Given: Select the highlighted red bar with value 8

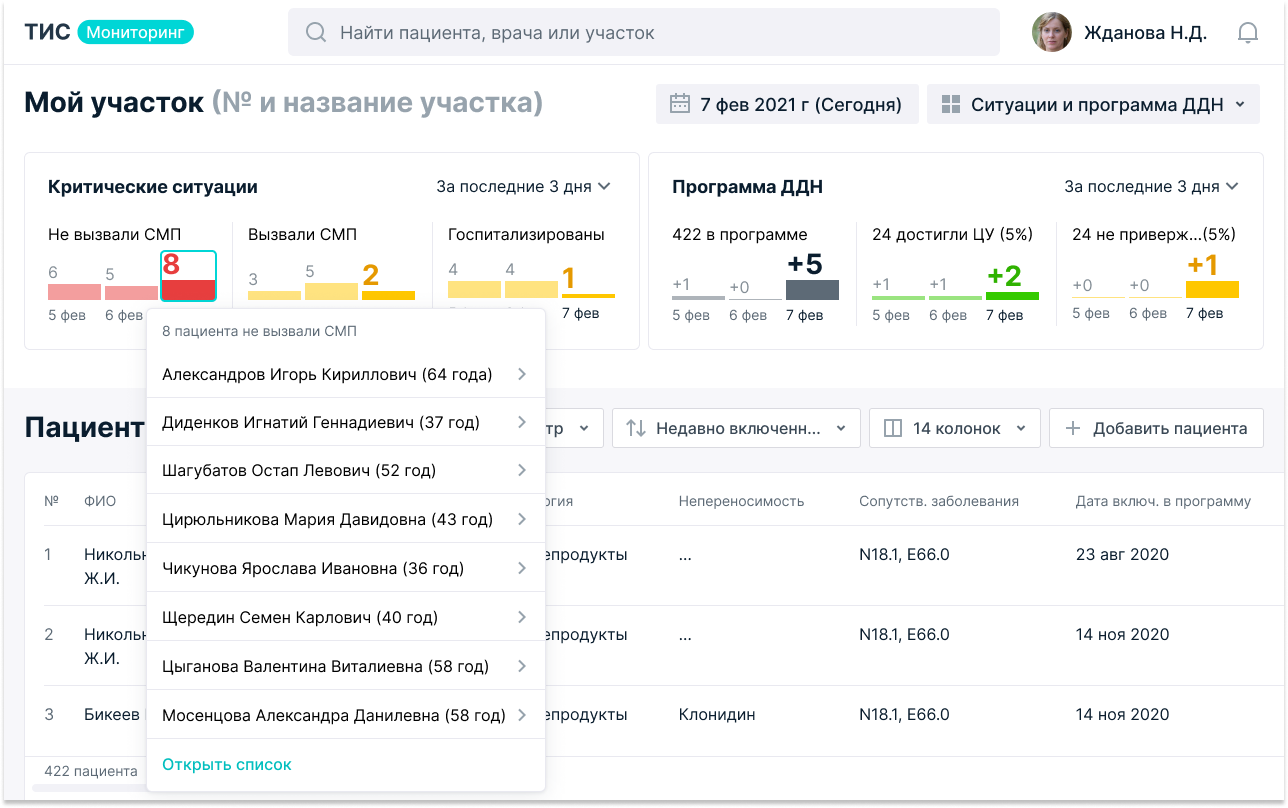Looking at the screenshot, I should [x=188, y=276].
